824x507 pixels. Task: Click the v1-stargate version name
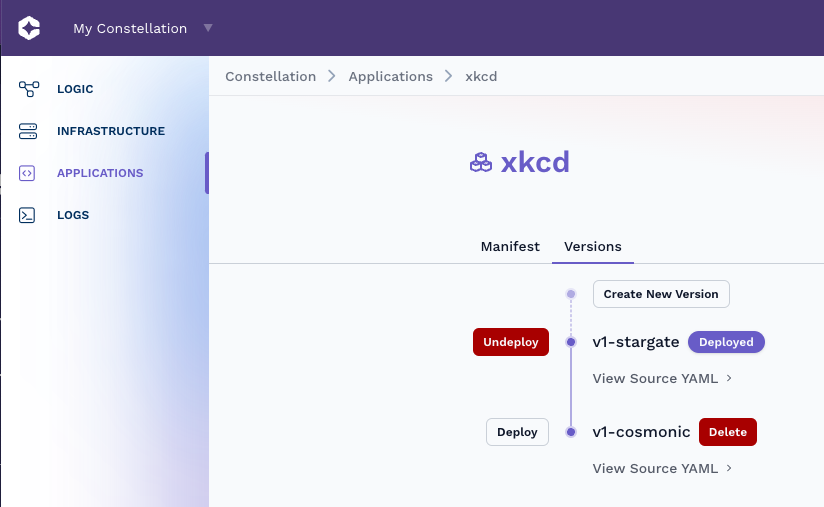pos(636,342)
